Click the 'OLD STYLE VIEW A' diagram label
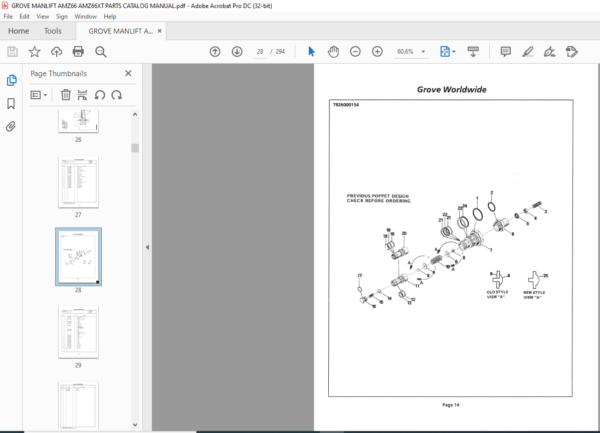 497,295
